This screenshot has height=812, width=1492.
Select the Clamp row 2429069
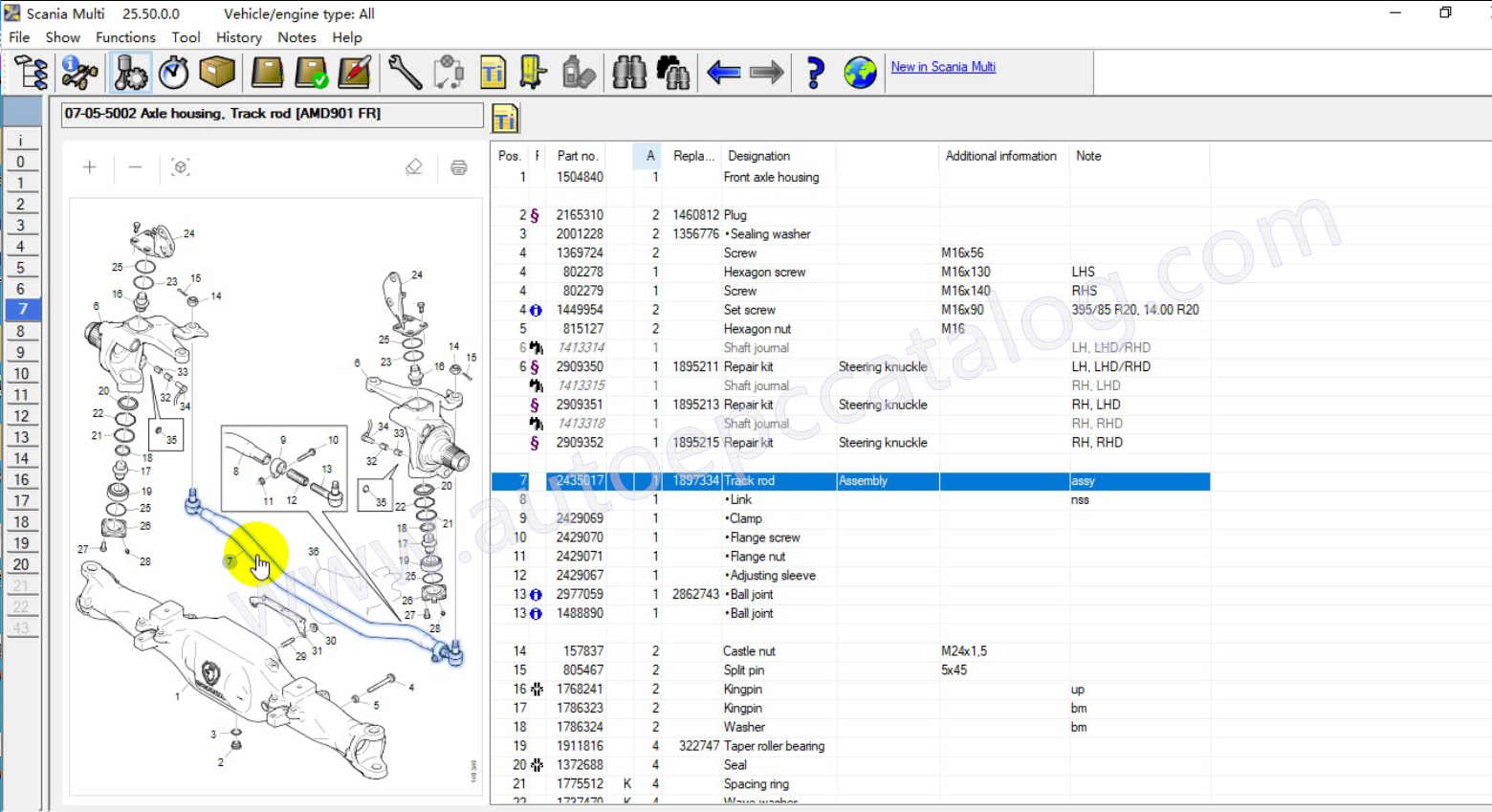(x=850, y=518)
